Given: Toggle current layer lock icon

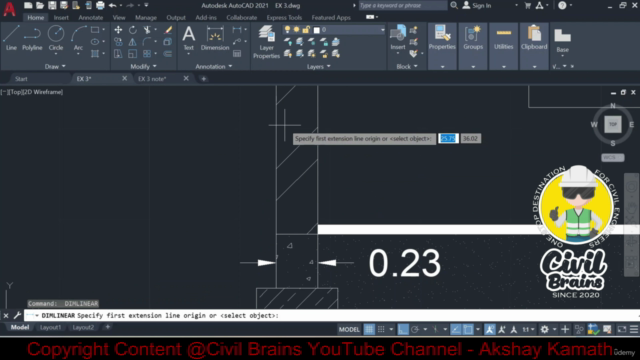Looking at the screenshot, I should click(x=306, y=29).
